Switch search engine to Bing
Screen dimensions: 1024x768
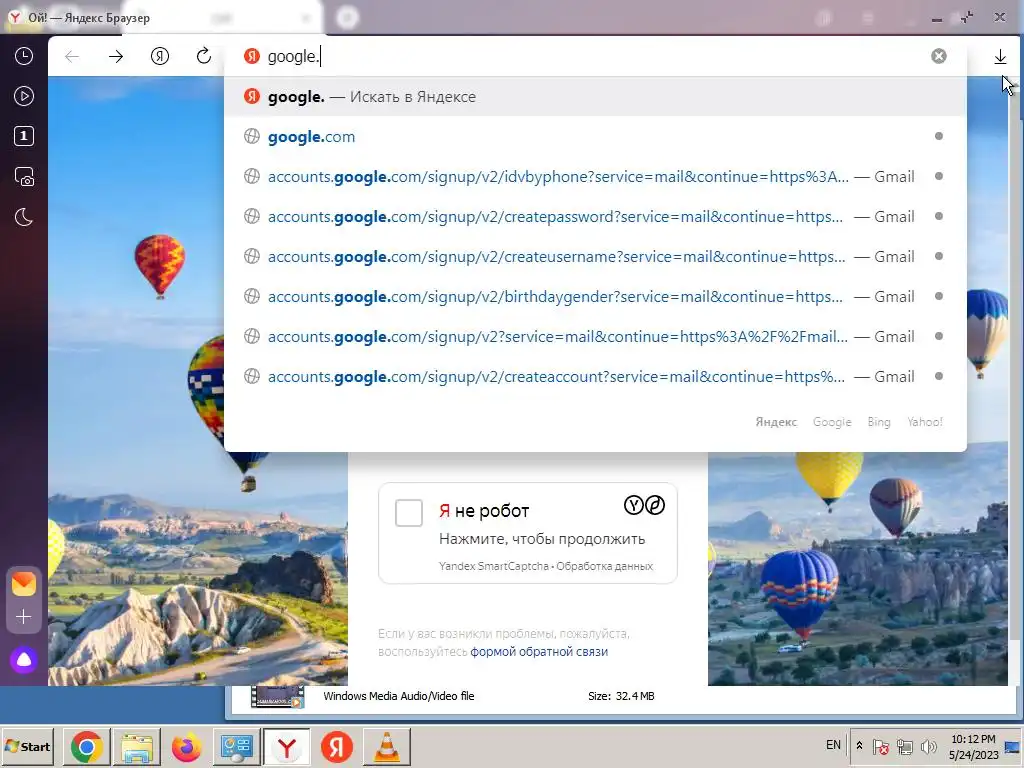pos(879,422)
